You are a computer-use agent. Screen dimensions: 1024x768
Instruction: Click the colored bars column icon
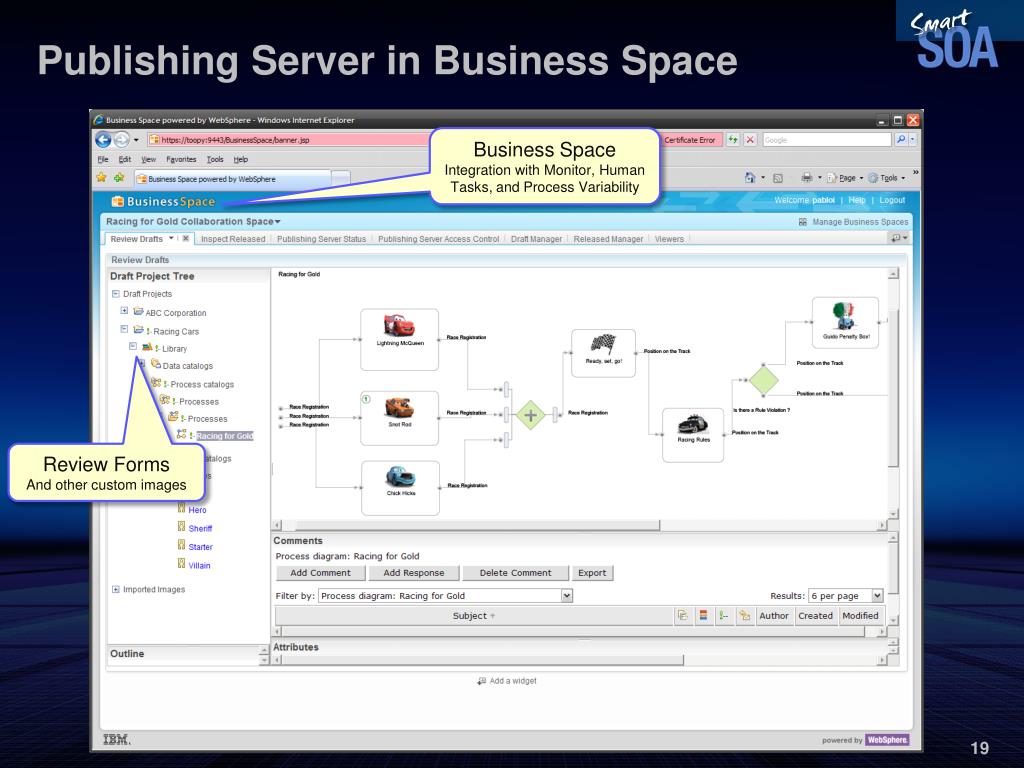703,615
